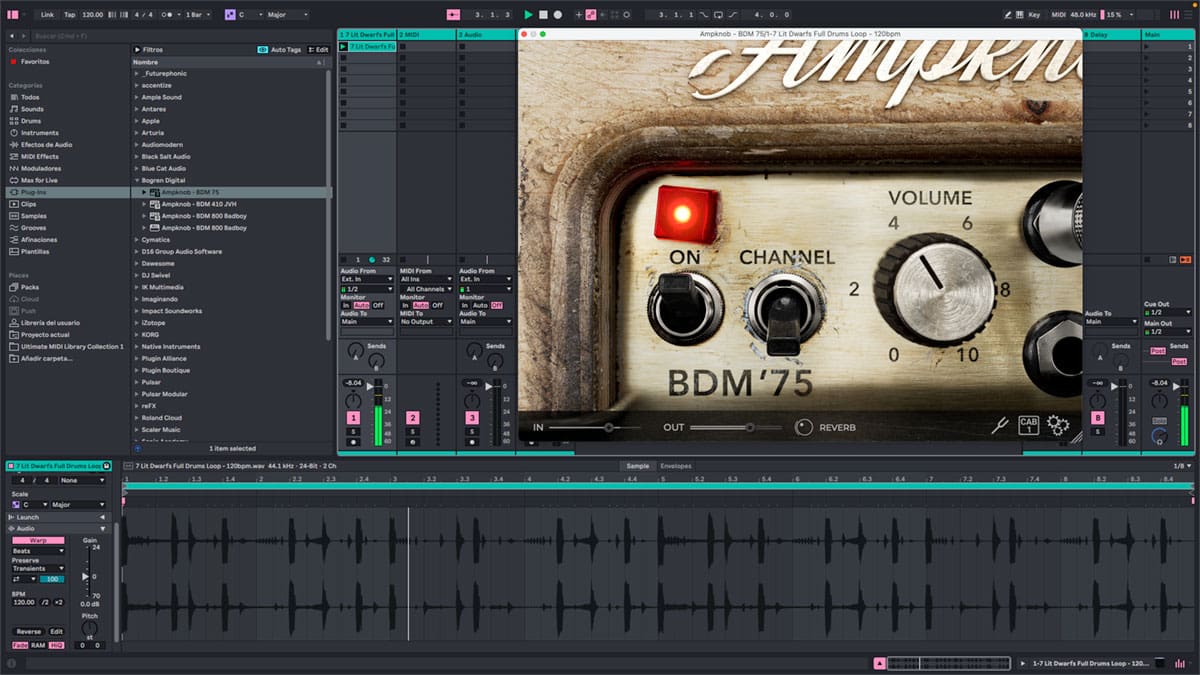Toggle Auto Tags in browser
Viewport: 1200px width, 675px height.
click(x=280, y=49)
